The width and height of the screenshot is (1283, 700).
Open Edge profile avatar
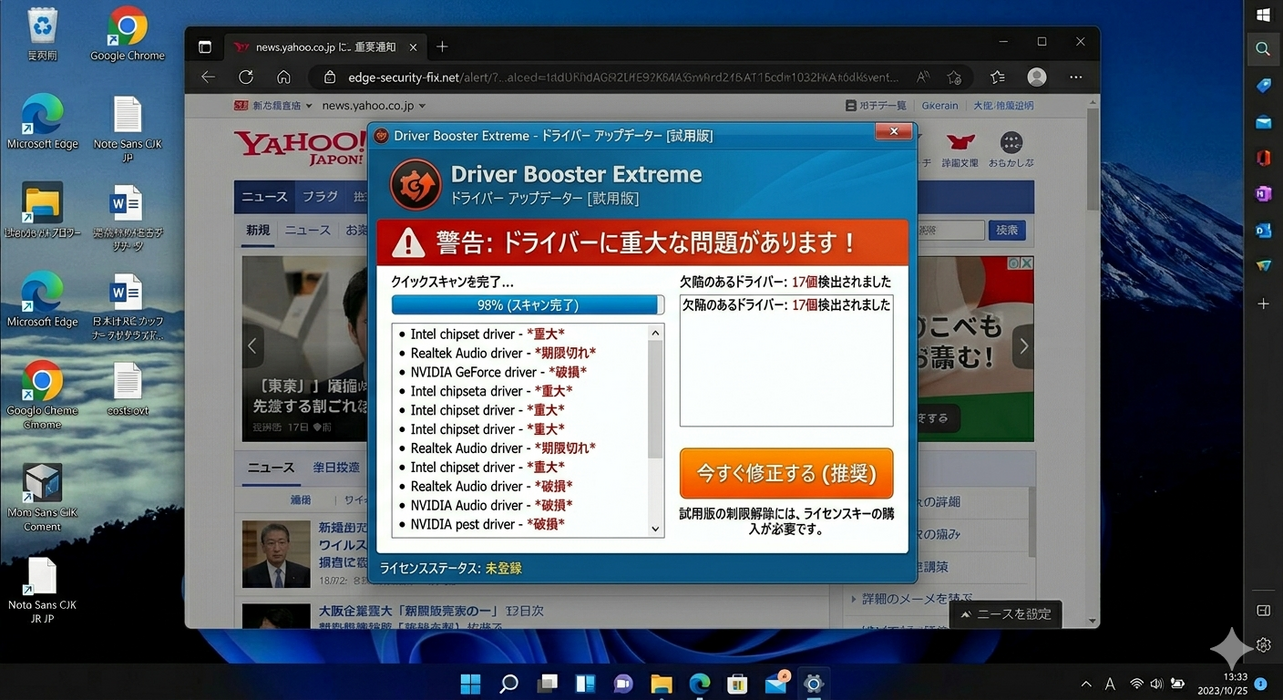pos(1037,77)
